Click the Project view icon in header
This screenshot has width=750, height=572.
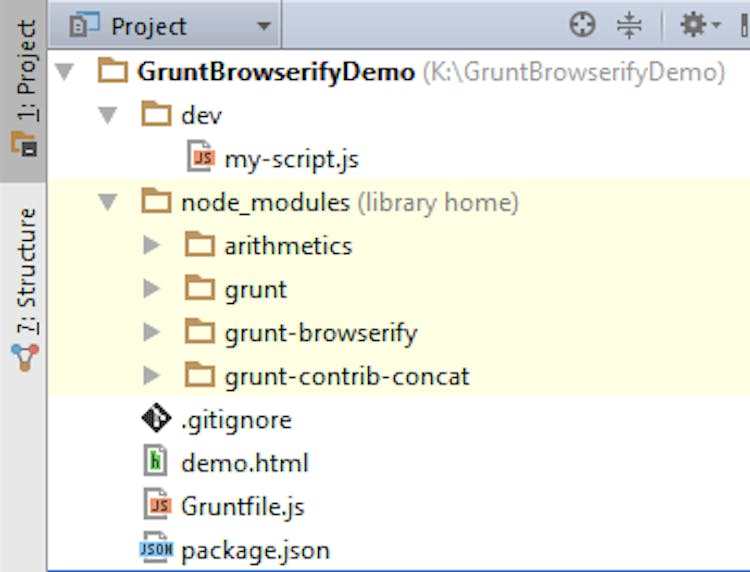[x=84, y=25]
